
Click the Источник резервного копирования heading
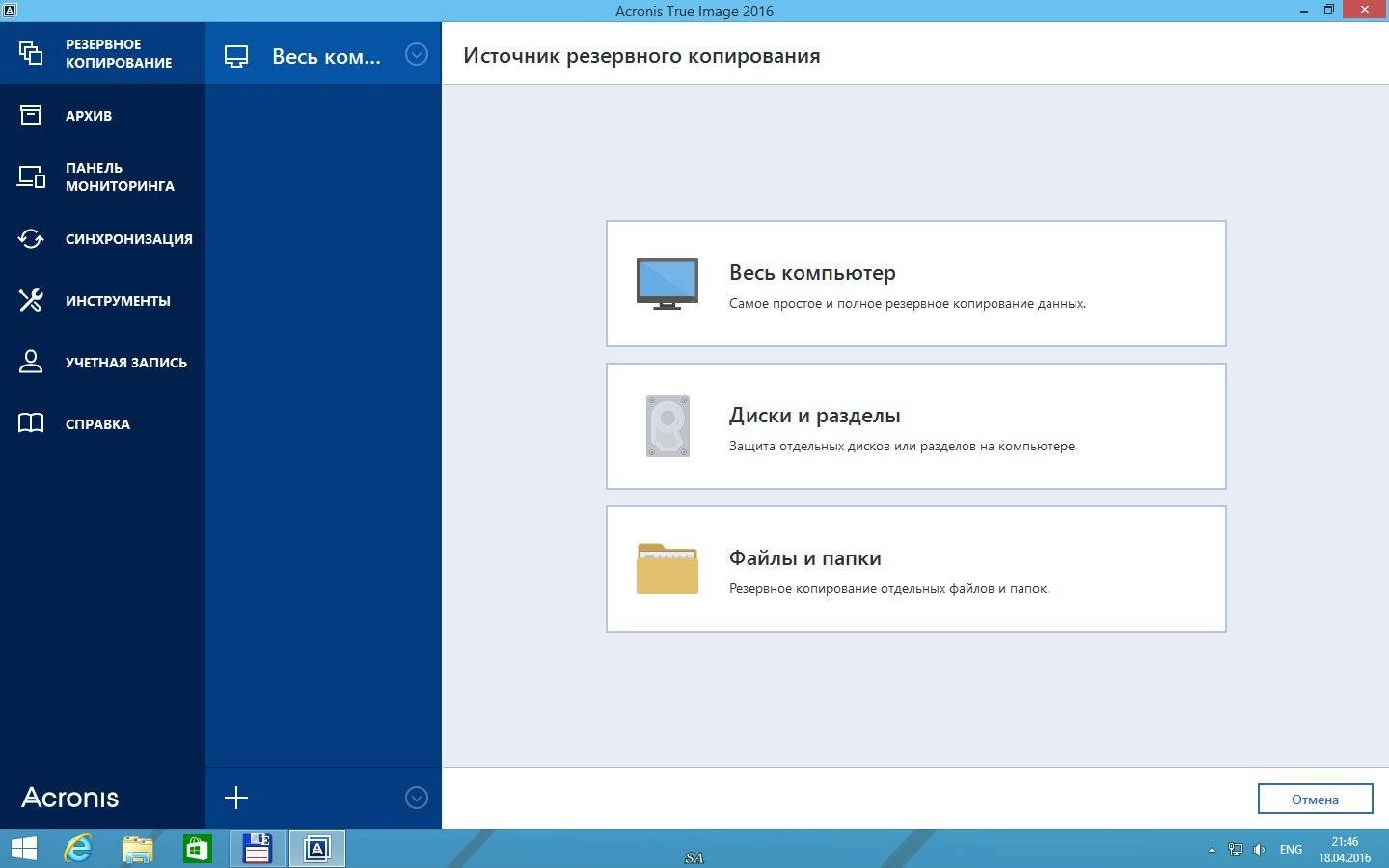pyautogui.click(x=641, y=56)
